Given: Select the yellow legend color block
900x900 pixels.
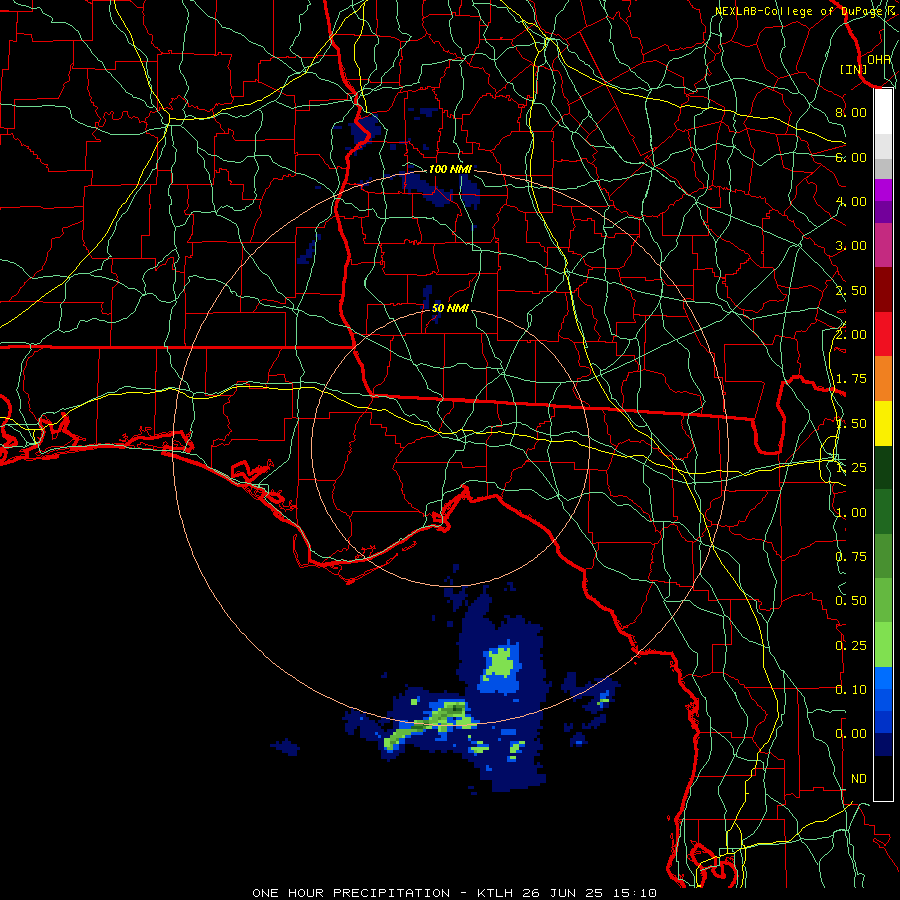Looking at the screenshot, I should click(883, 423).
